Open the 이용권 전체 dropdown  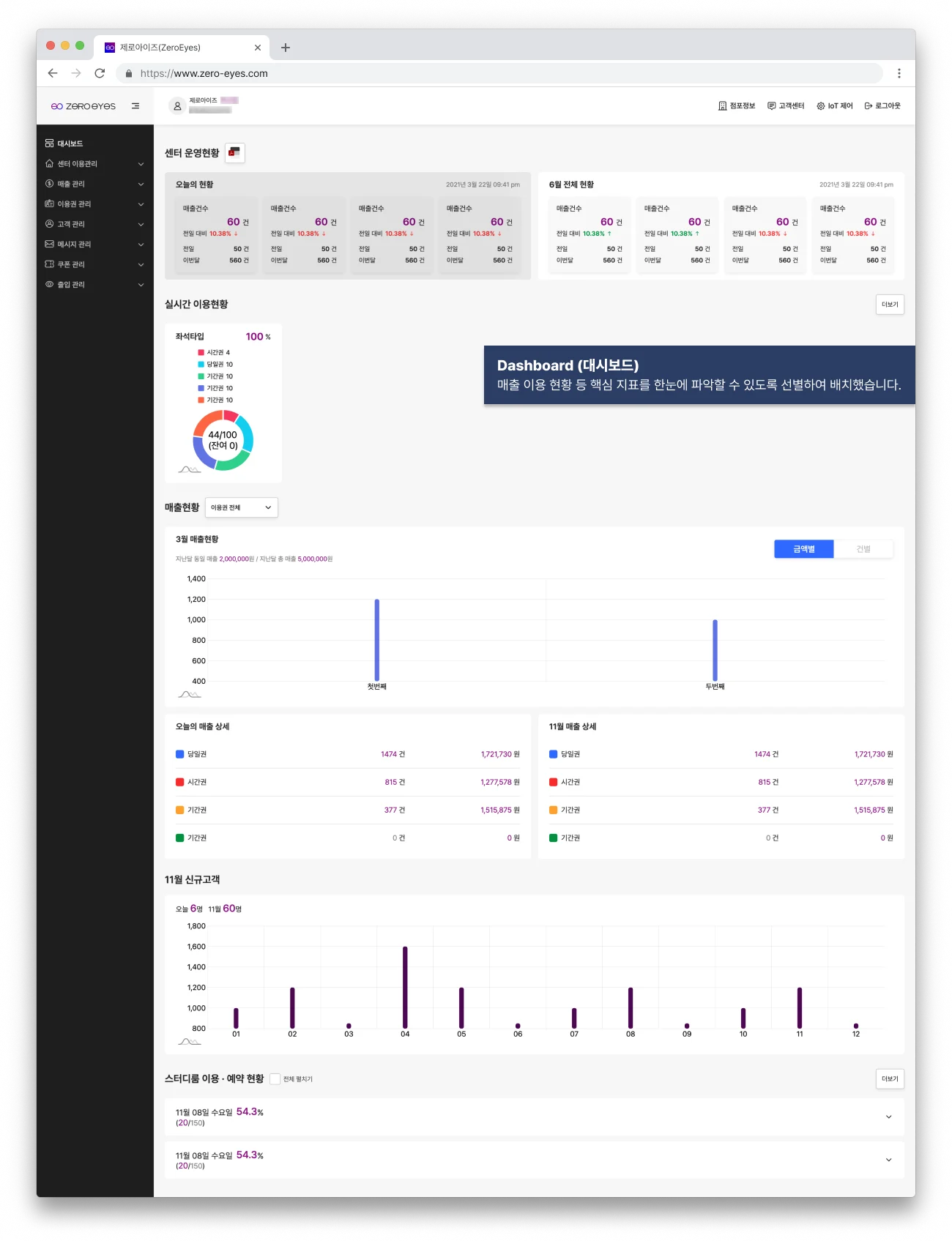pos(241,507)
